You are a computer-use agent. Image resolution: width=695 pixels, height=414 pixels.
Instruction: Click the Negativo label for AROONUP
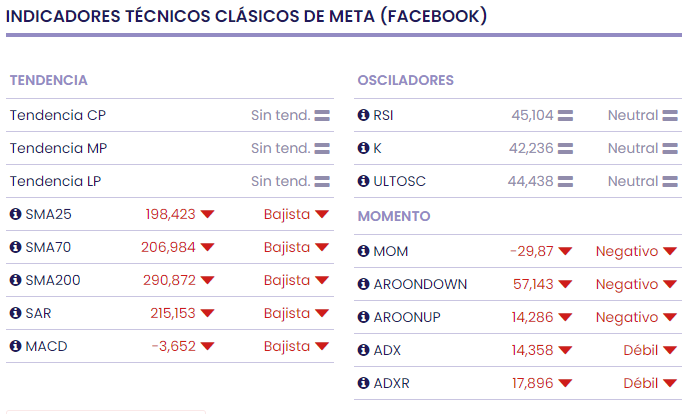pyautogui.click(x=627, y=317)
